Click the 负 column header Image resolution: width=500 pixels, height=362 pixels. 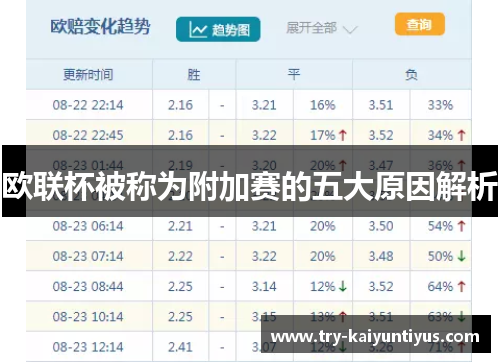[x=411, y=74]
